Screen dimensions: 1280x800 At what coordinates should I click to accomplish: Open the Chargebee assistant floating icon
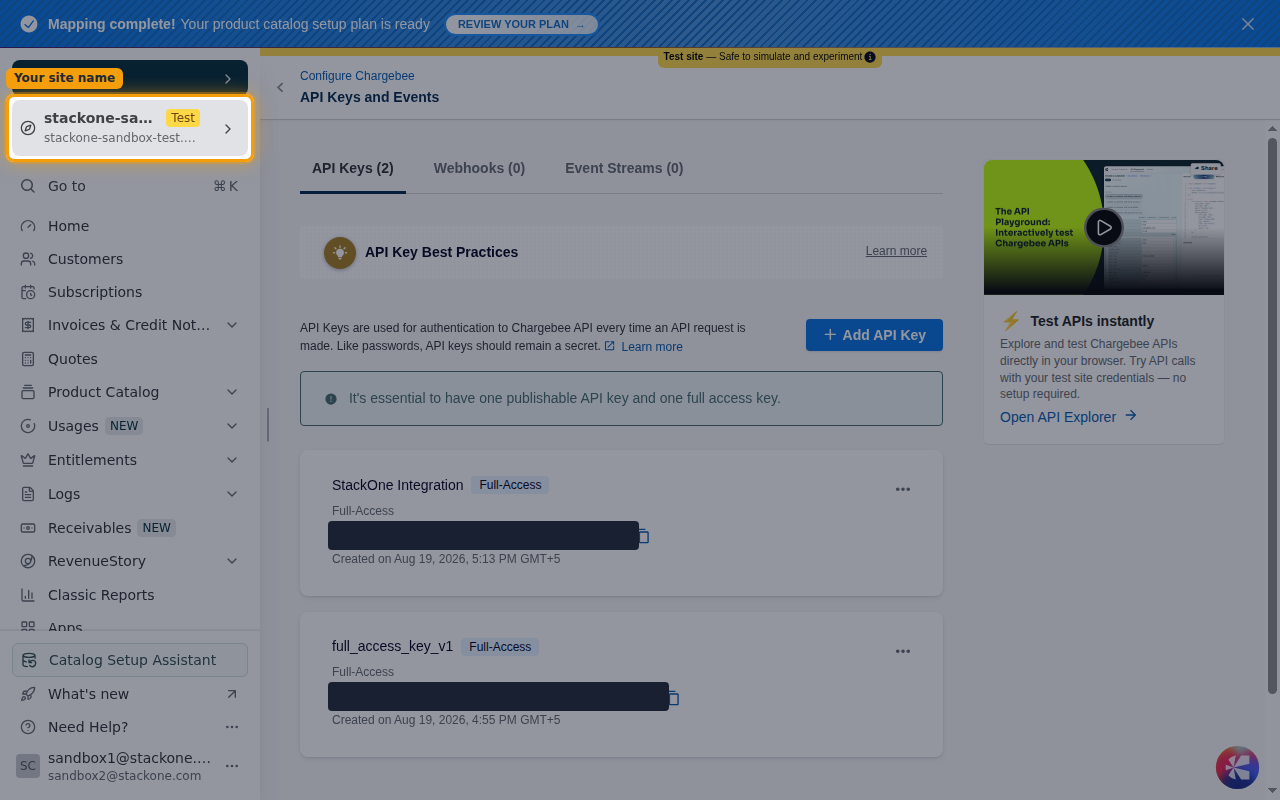[1237, 767]
